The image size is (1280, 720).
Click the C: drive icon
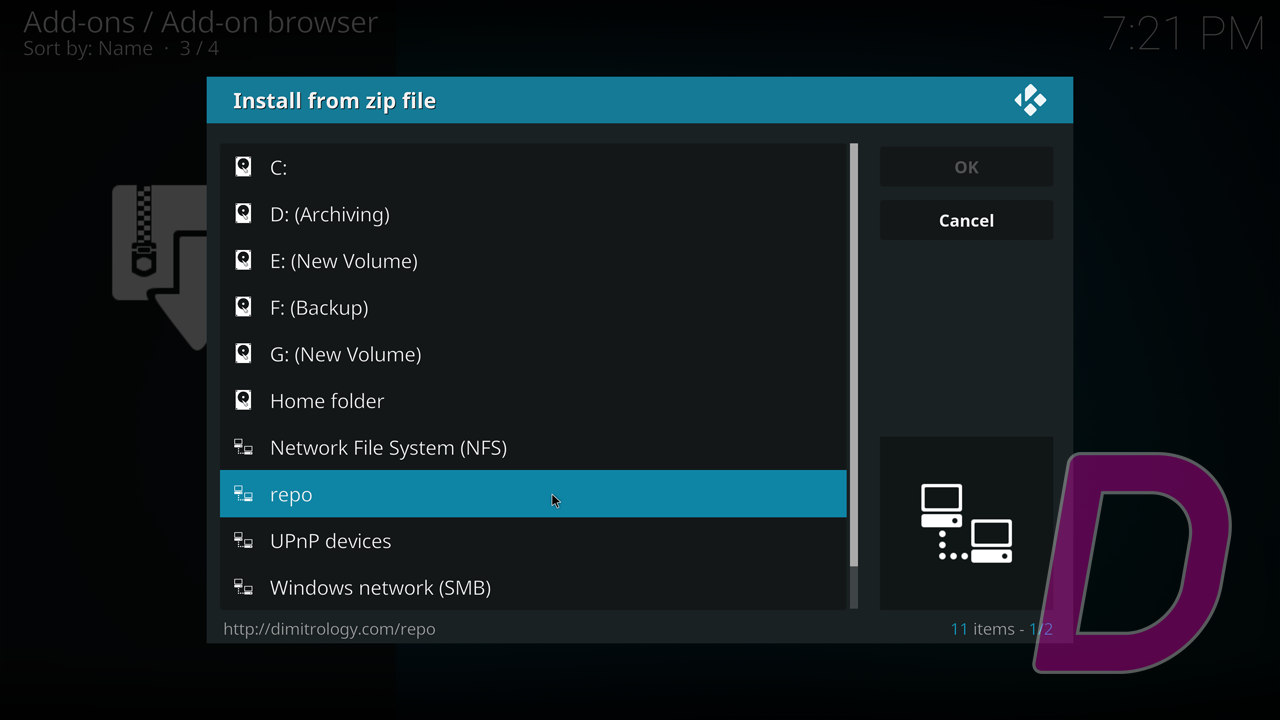click(x=243, y=167)
